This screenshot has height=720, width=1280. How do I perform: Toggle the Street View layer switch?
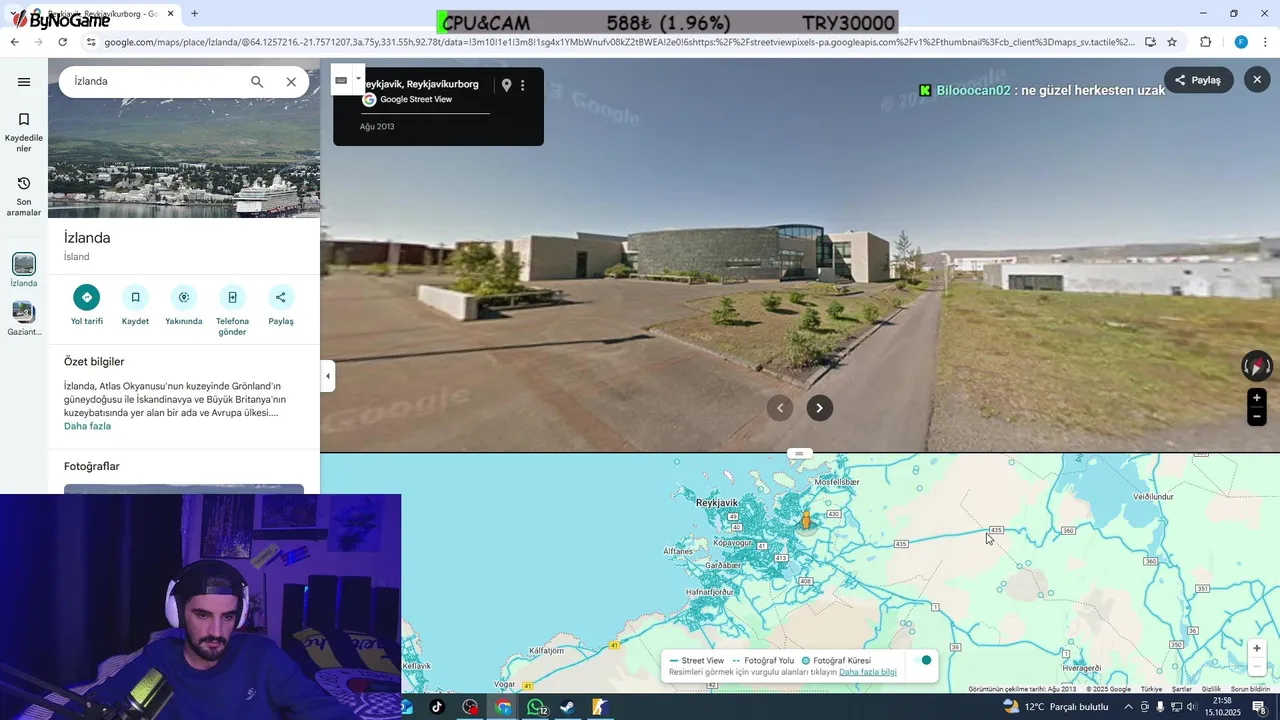pyautogui.click(x=921, y=660)
